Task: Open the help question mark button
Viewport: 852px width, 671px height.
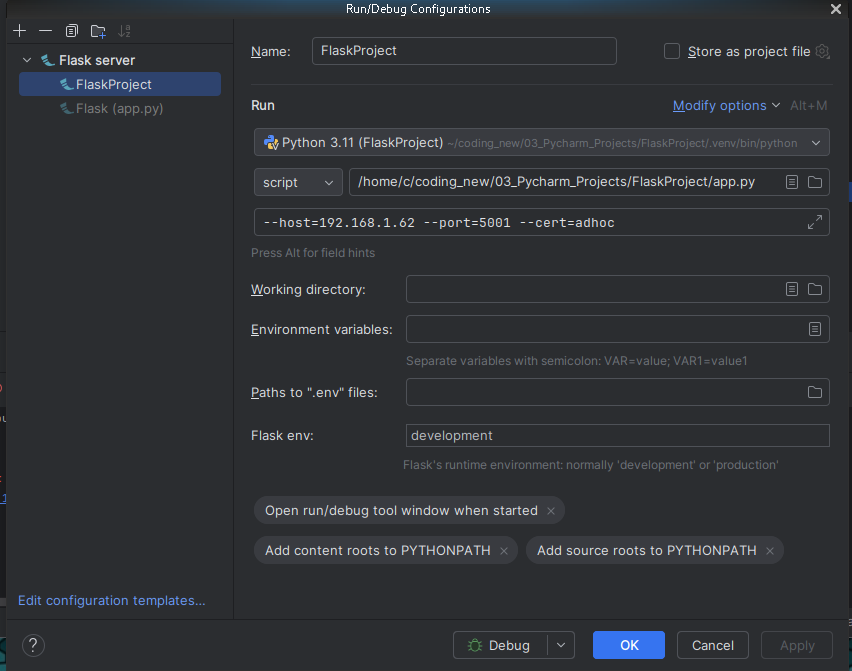Action: click(33, 645)
